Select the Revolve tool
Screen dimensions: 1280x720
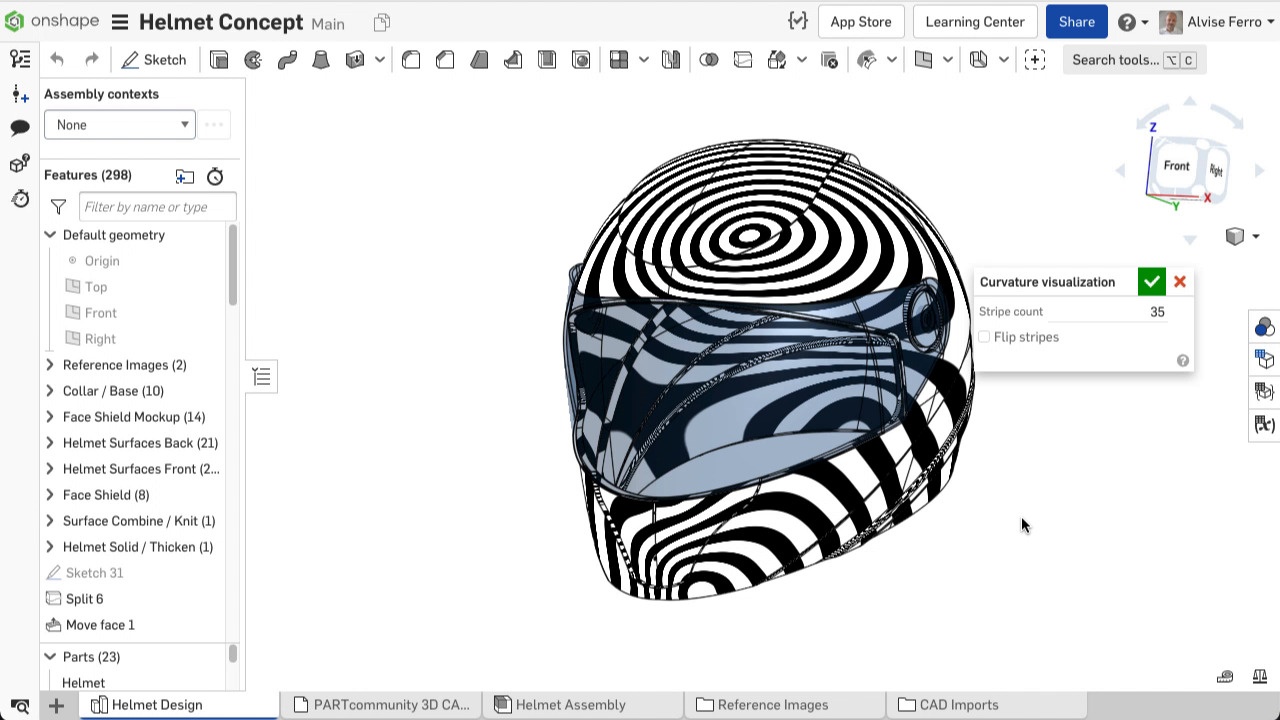(x=253, y=60)
